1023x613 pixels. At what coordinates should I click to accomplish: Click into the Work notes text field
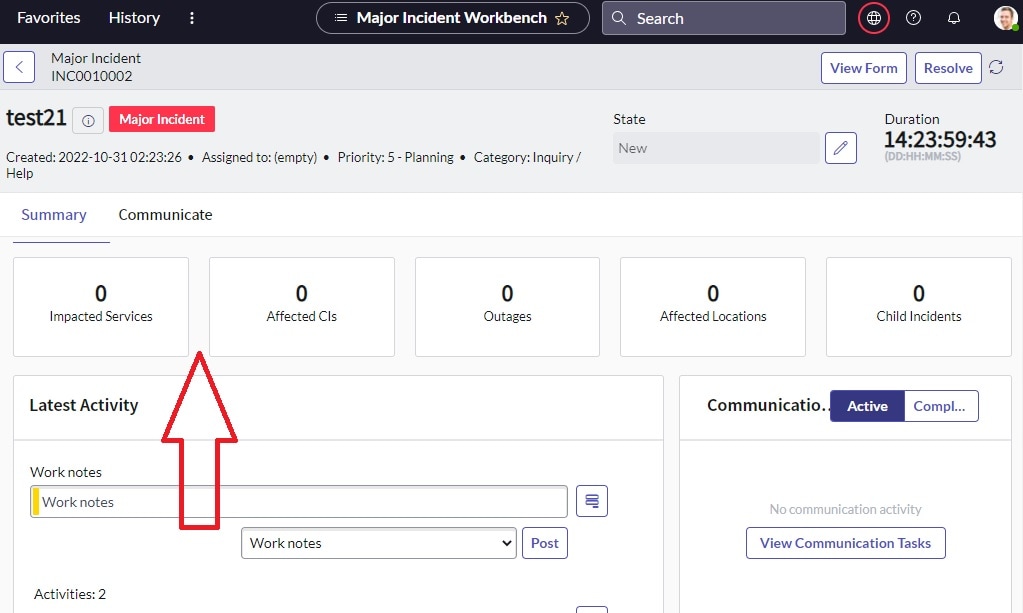[x=299, y=501]
